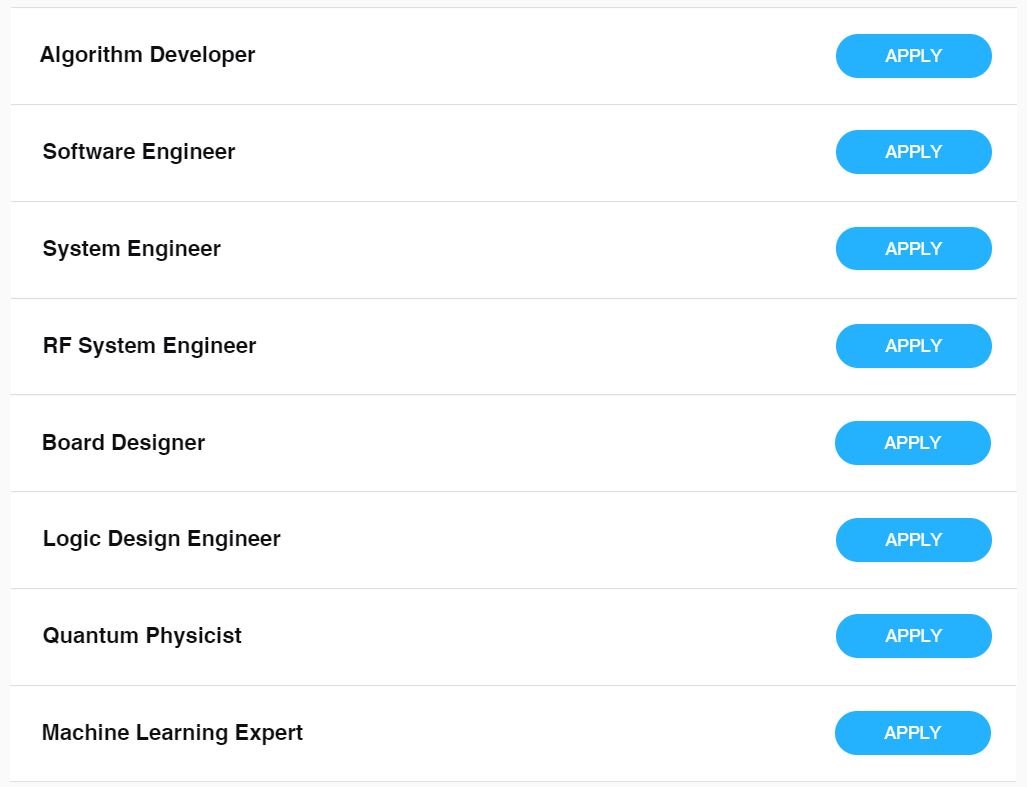Apply for the Machine Learning Expert position
This screenshot has height=787, width=1027.
[912, 733]
